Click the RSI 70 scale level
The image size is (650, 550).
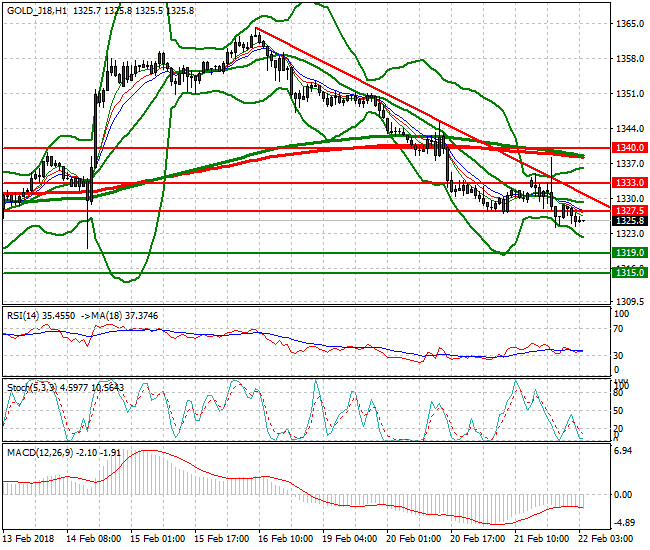point(618,329)
